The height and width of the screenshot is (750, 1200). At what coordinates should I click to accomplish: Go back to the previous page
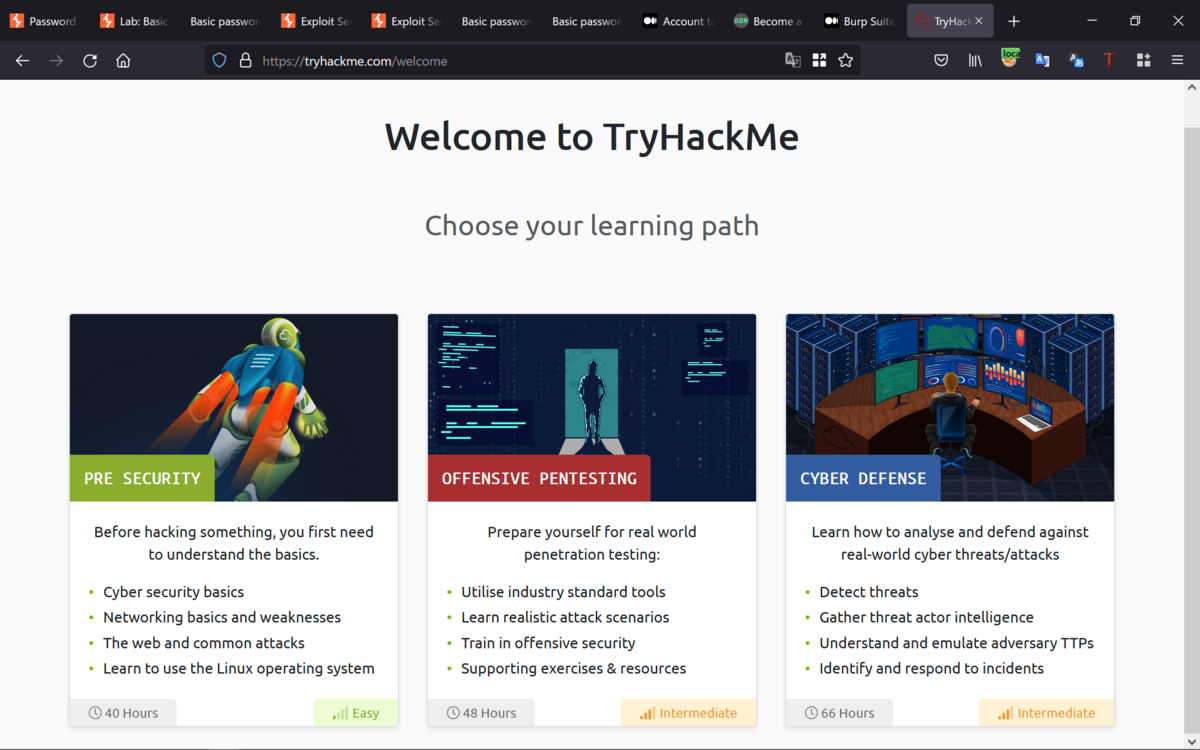(x=22, y=61)
